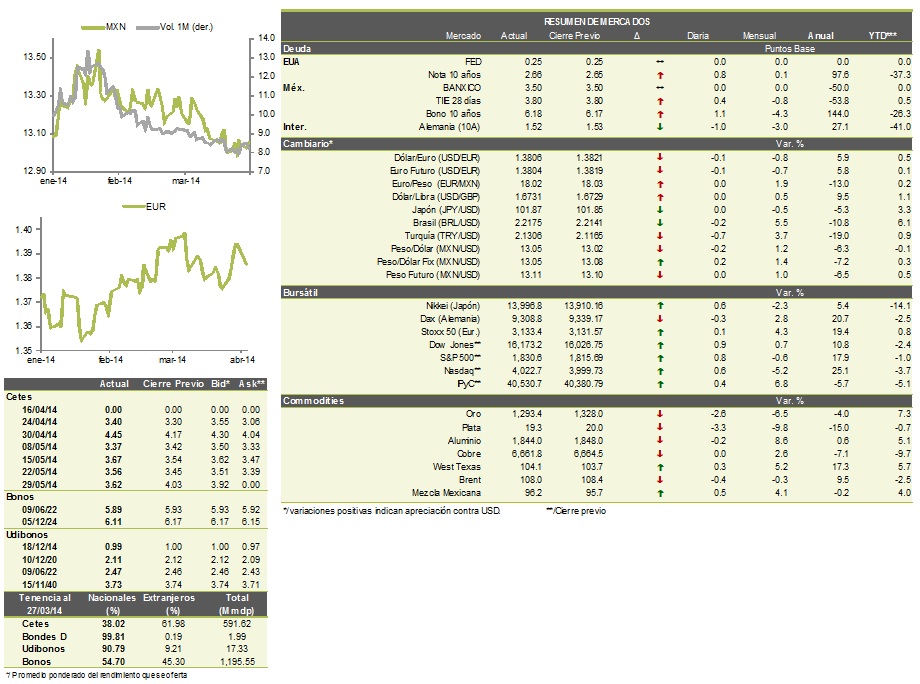Select the Bursátil section header
The width and height of the screenshot is (920, 684).
pos(597,292)
